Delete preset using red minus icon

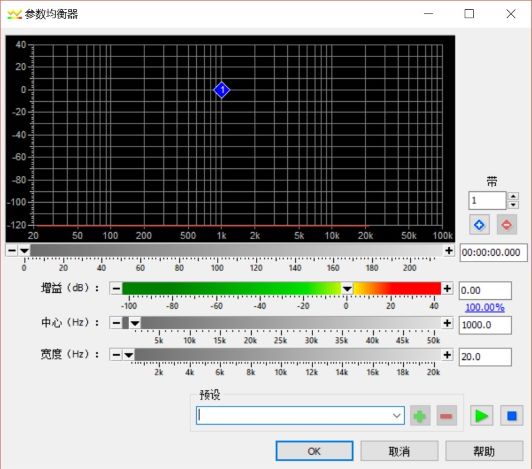[446, 416]
